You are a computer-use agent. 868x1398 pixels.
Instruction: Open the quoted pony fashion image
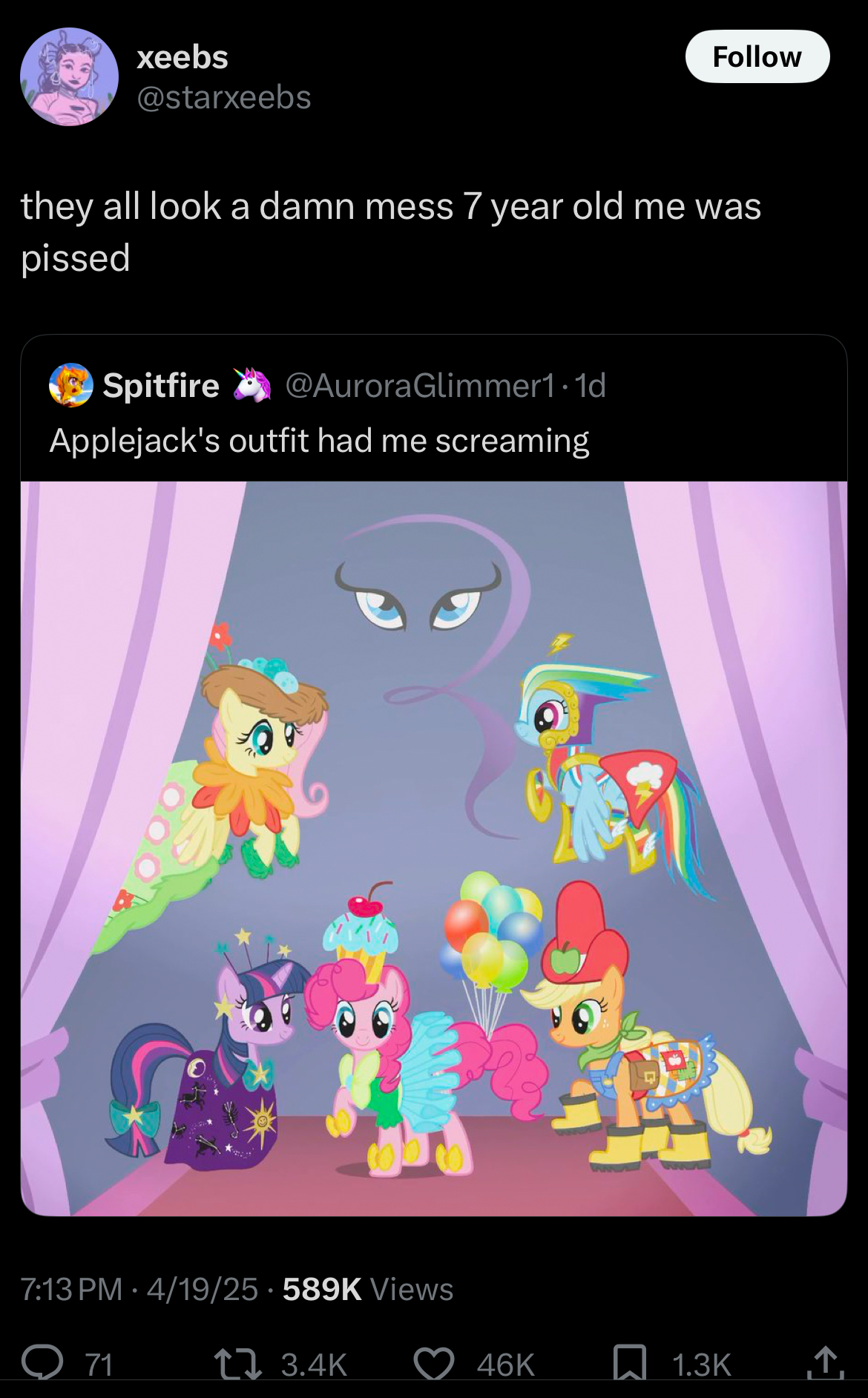[x=433, y=847]
